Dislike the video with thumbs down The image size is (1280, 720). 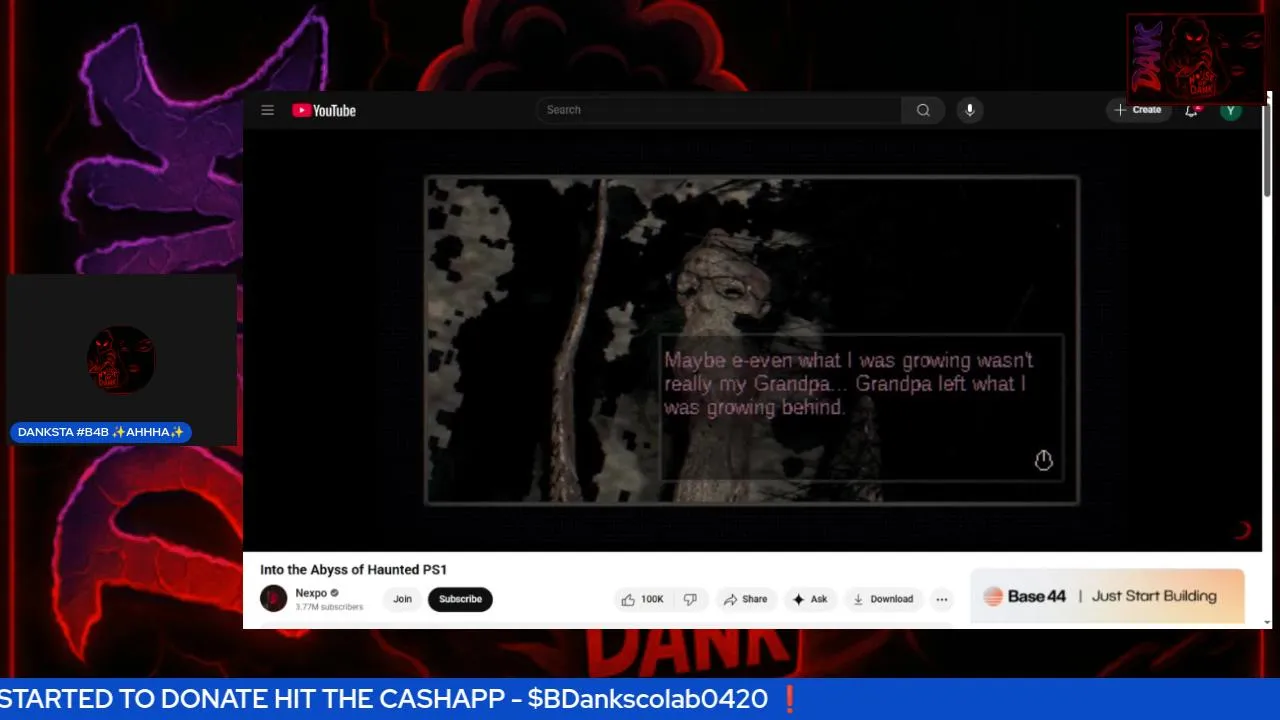690,599
